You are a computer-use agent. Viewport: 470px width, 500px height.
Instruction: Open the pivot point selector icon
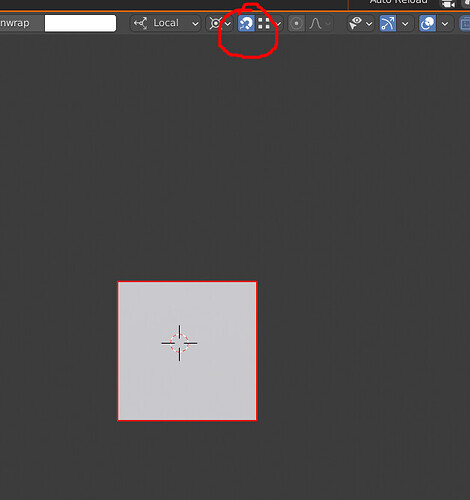pyautogui.click(x=215, y=23)
